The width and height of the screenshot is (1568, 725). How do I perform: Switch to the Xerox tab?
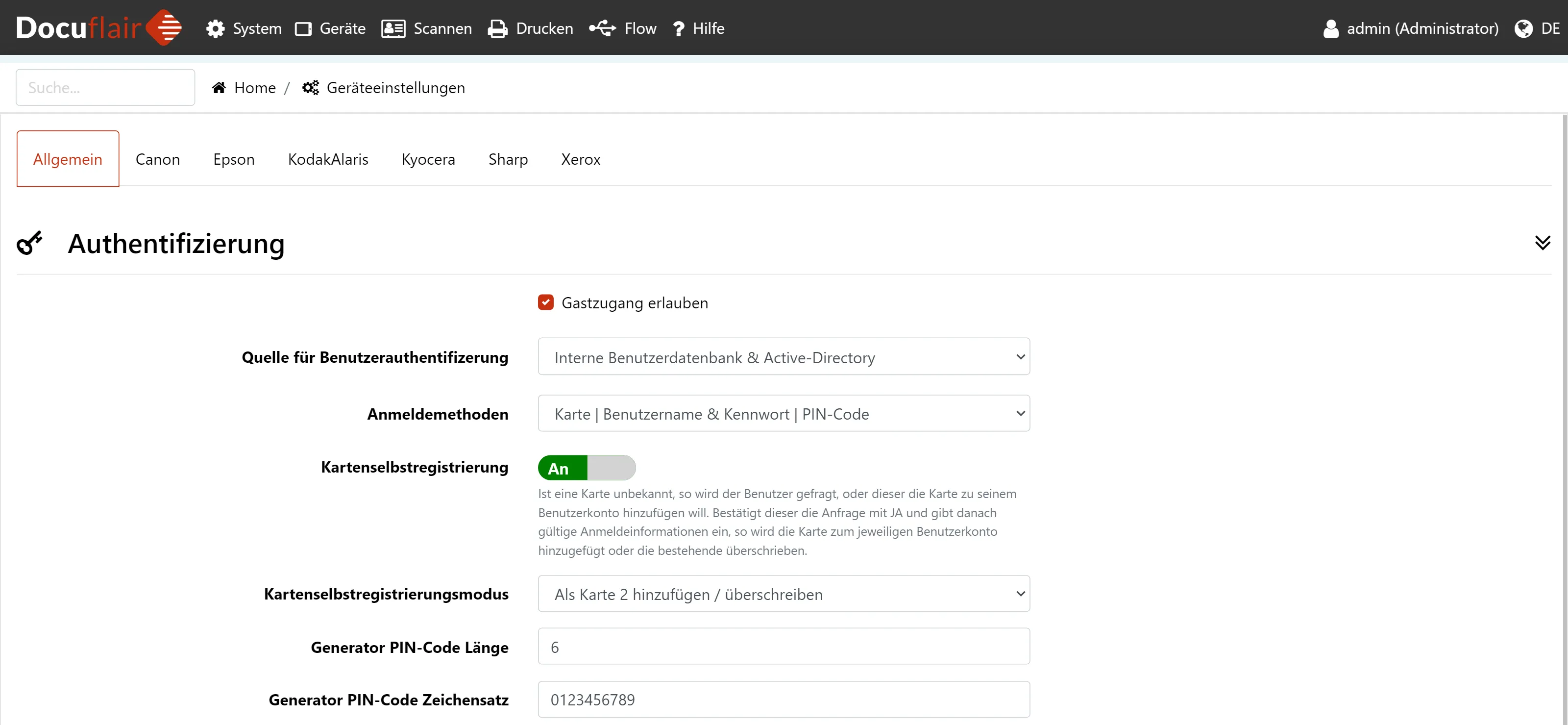point(580,159)
